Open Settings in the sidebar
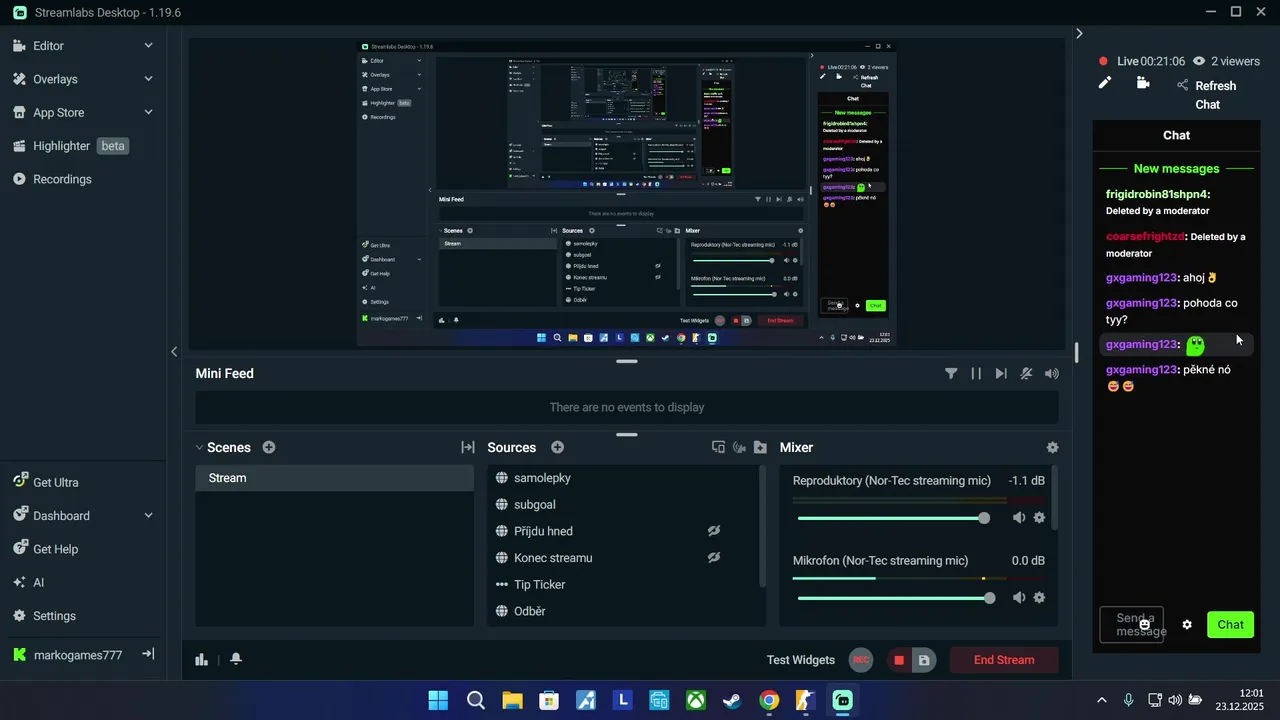The image size is (1280, 720). pyautogui.click(x=54, y=616)
